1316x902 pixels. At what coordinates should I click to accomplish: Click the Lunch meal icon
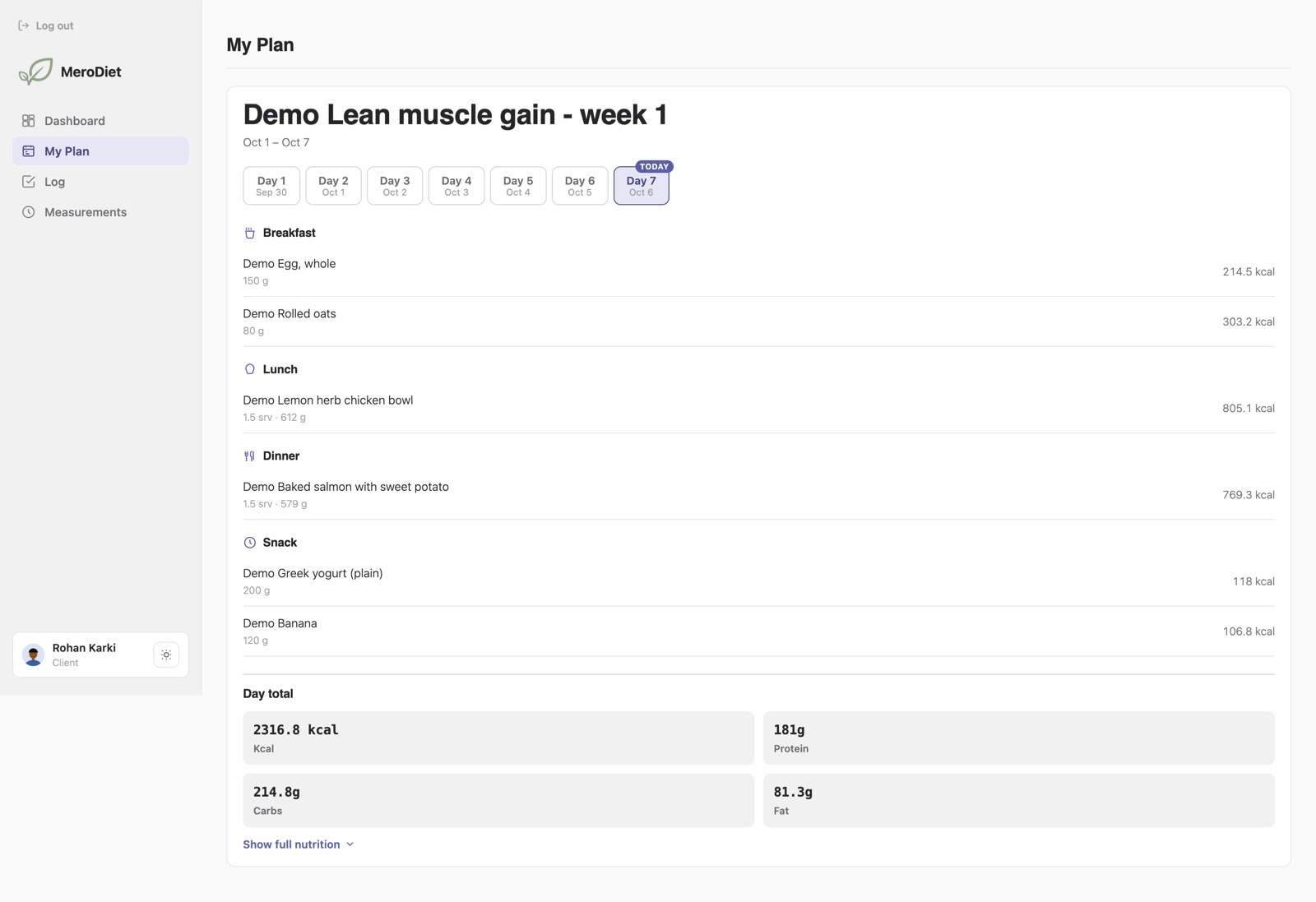click(250, 370)
